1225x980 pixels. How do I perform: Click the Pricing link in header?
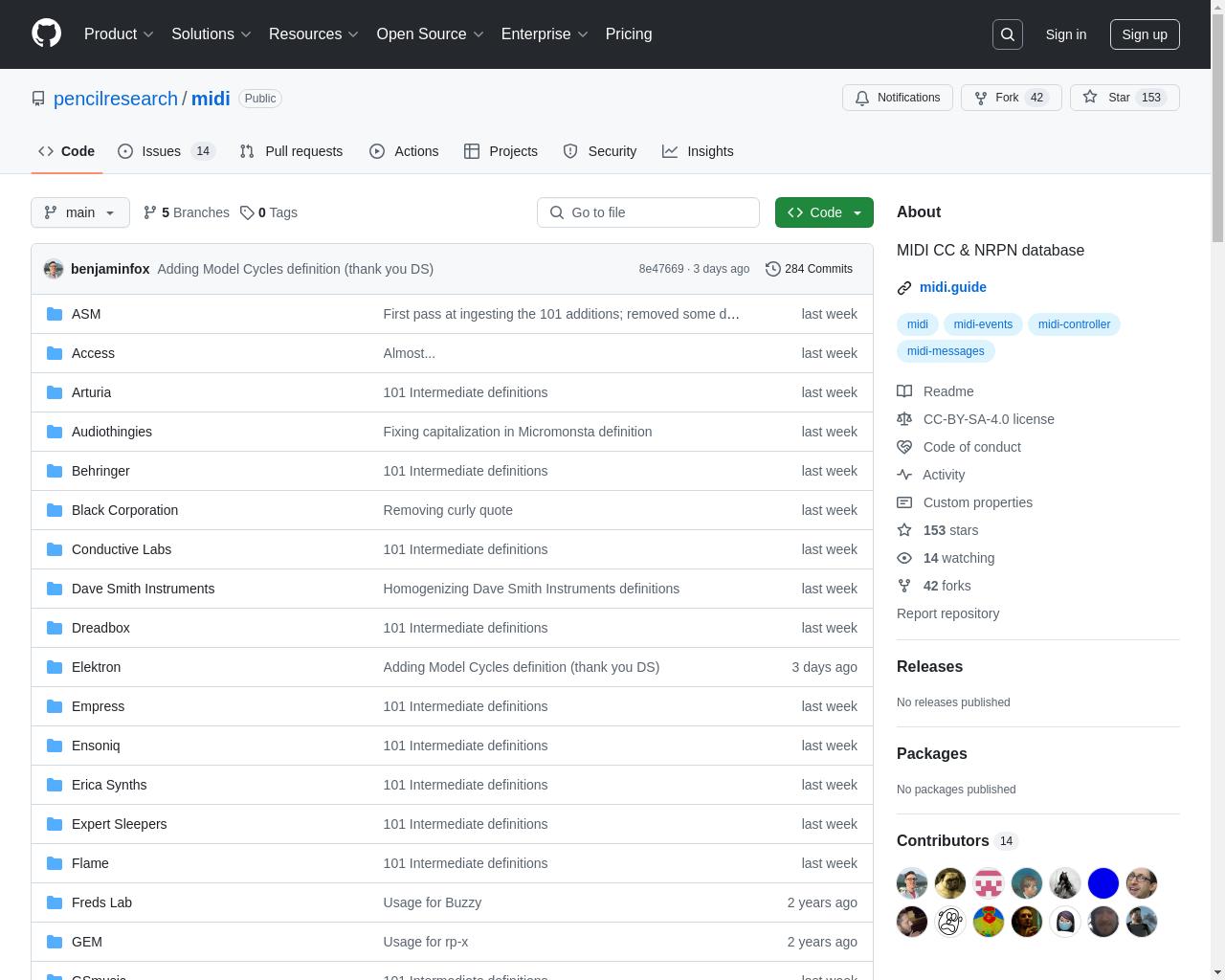pyautogui.click(x=629, y=34)
